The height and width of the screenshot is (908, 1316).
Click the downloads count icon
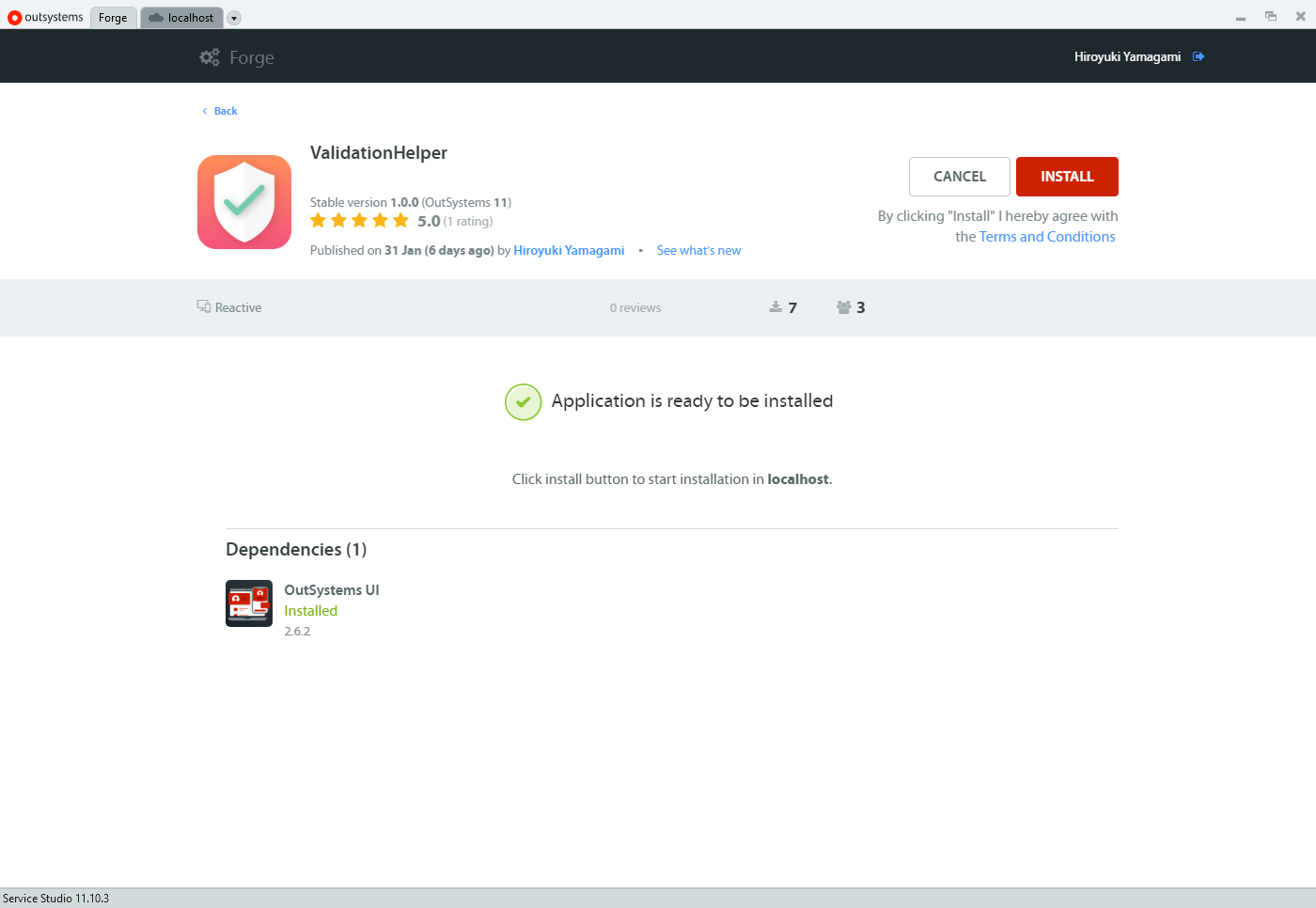point(775,307)
